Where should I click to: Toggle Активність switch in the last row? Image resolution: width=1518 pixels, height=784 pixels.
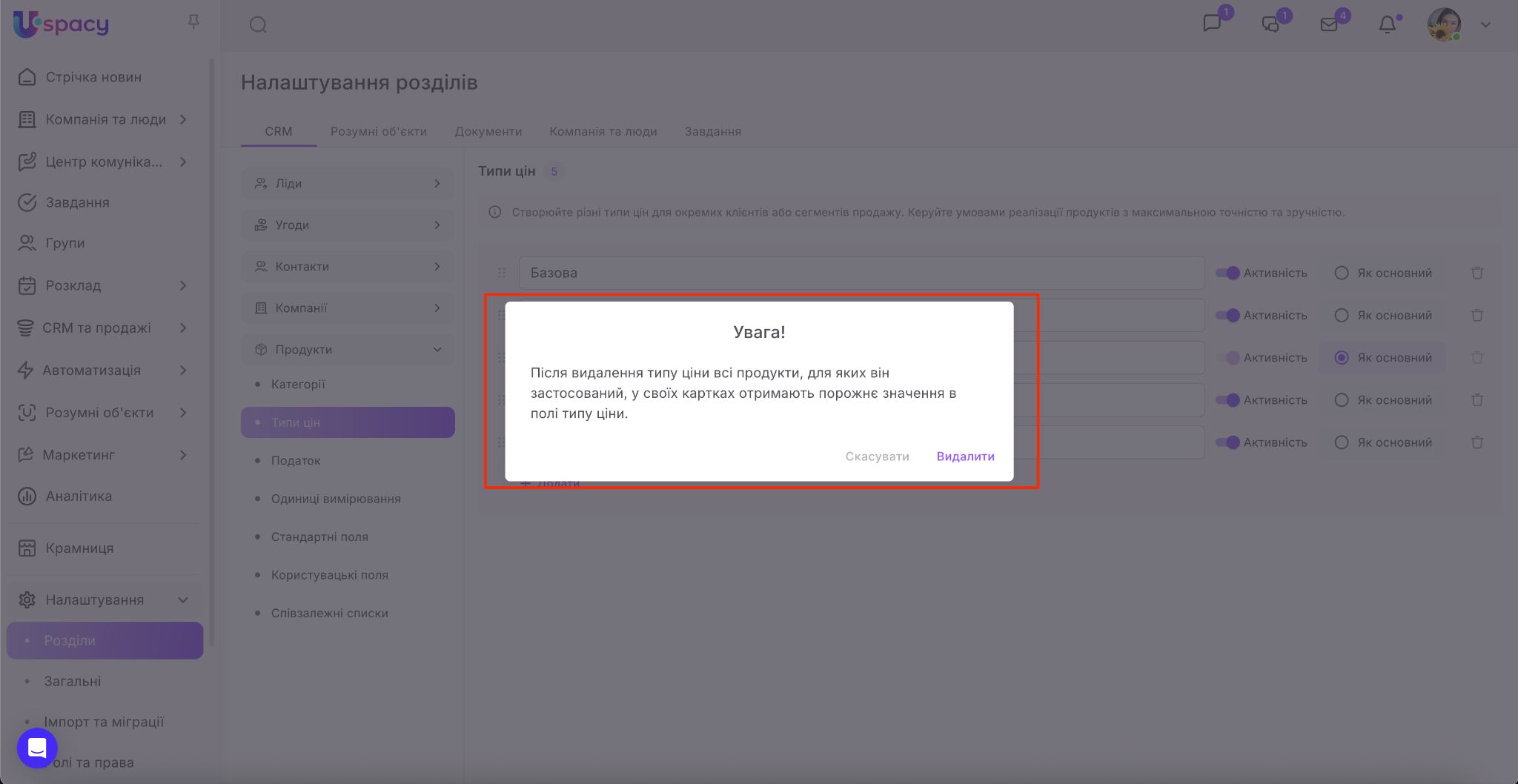click(x=1227, y=443)
